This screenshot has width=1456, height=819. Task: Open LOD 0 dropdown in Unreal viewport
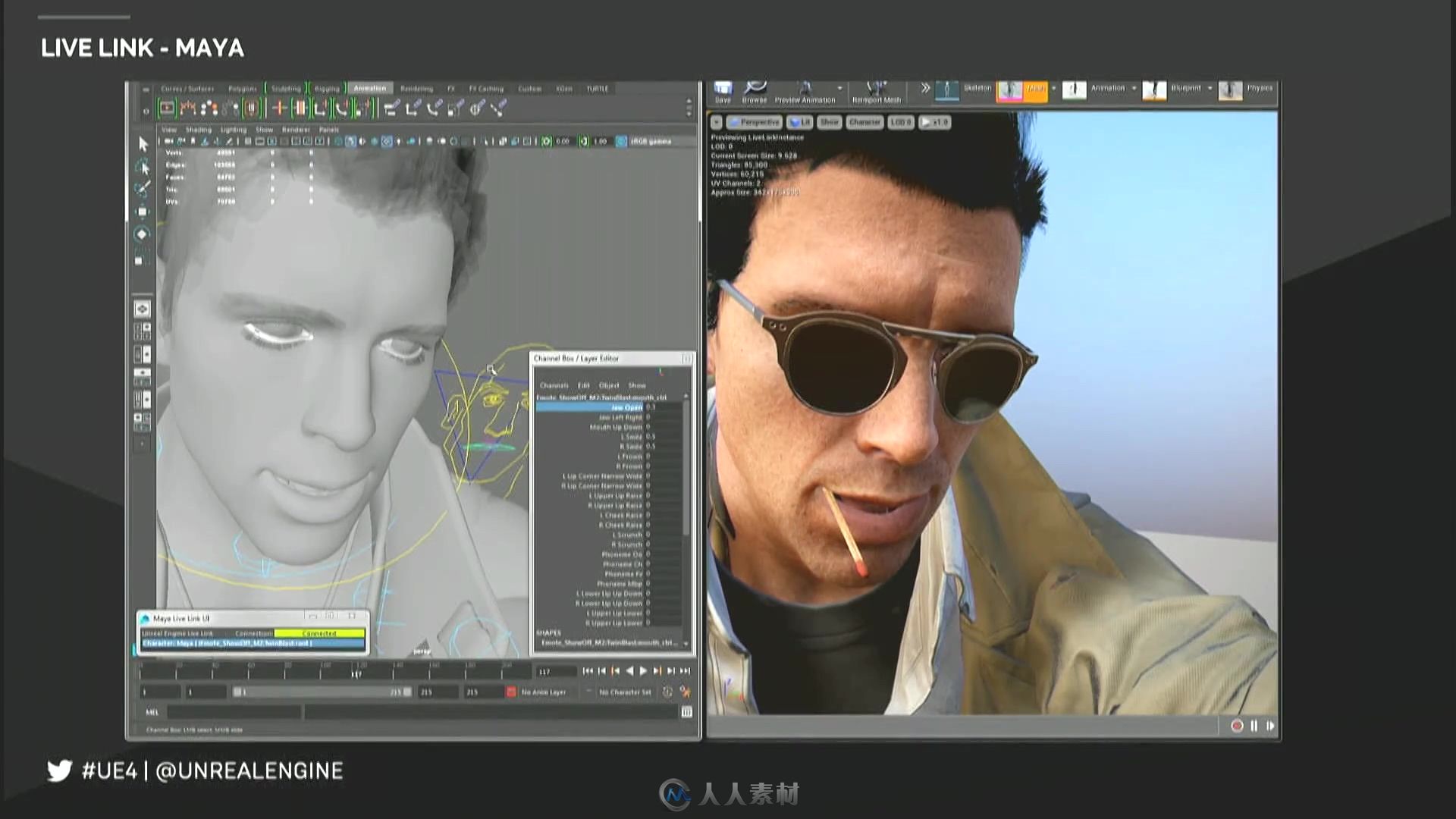pos(901,122)
